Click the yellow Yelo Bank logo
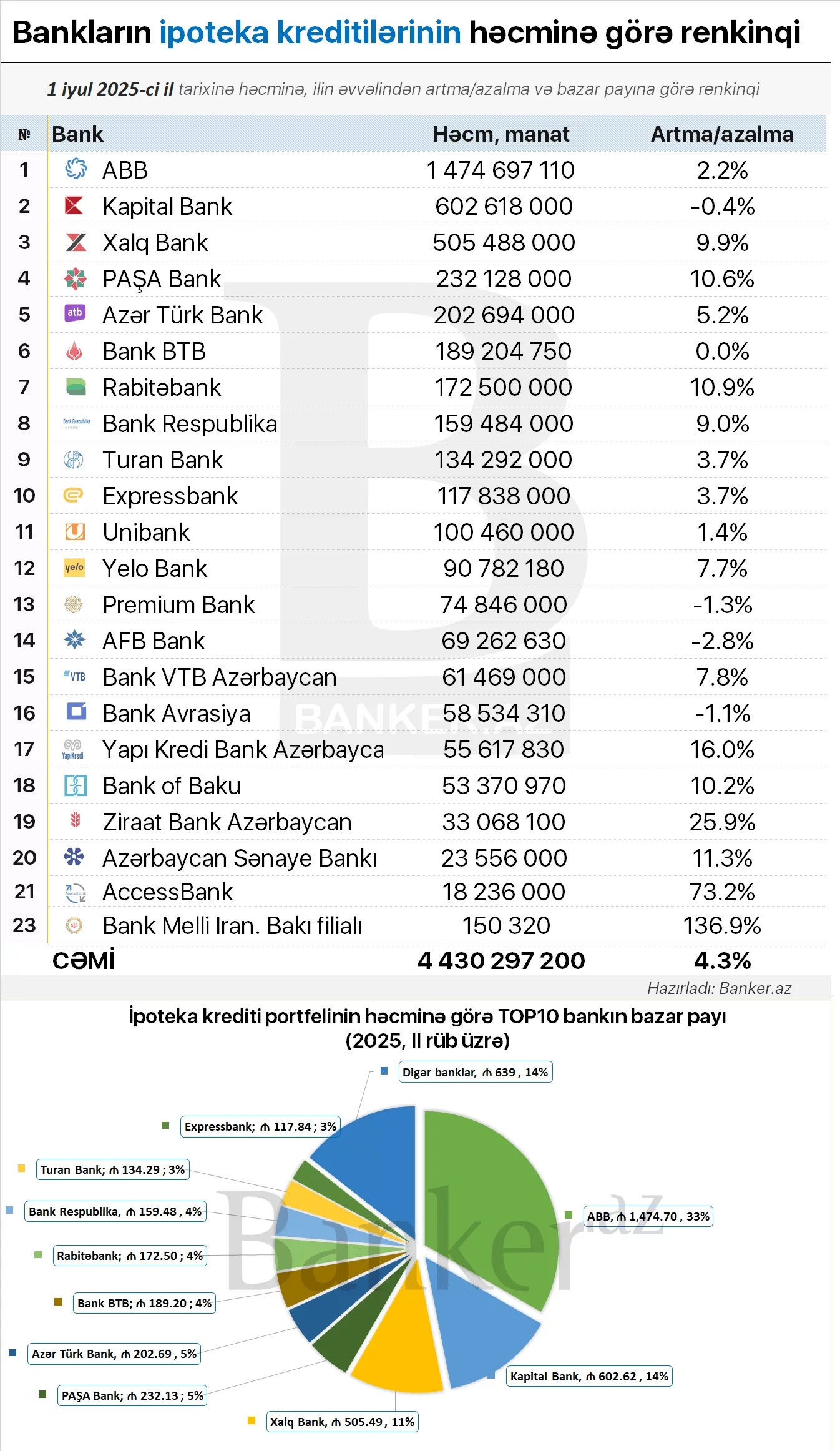The width and height of the screenshot is (840, 1451). click(x=74, y=567)
